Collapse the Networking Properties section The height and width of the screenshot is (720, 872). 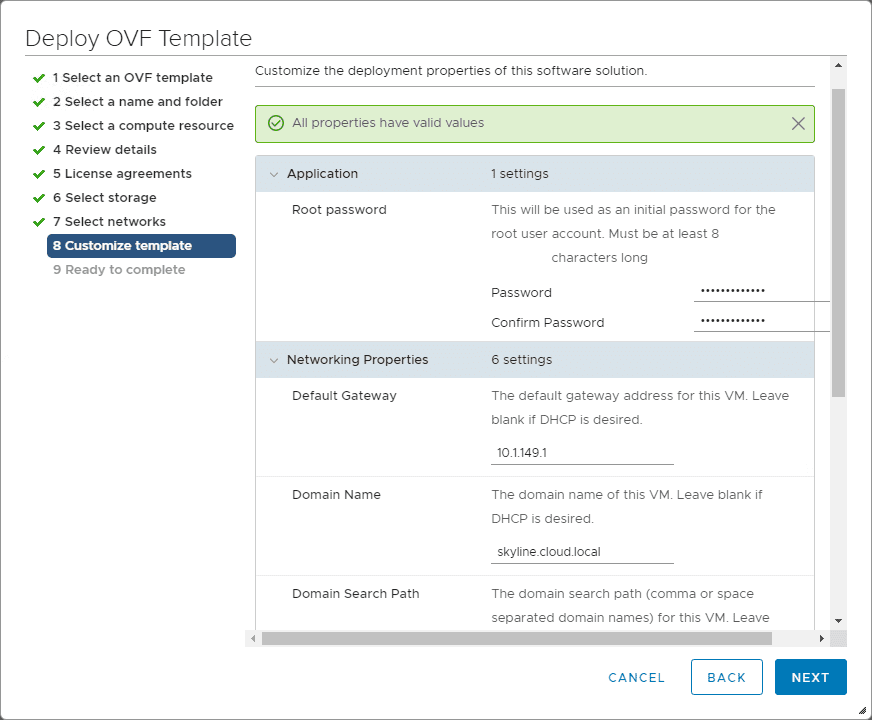pyautogui.click(x=274, y=359)
